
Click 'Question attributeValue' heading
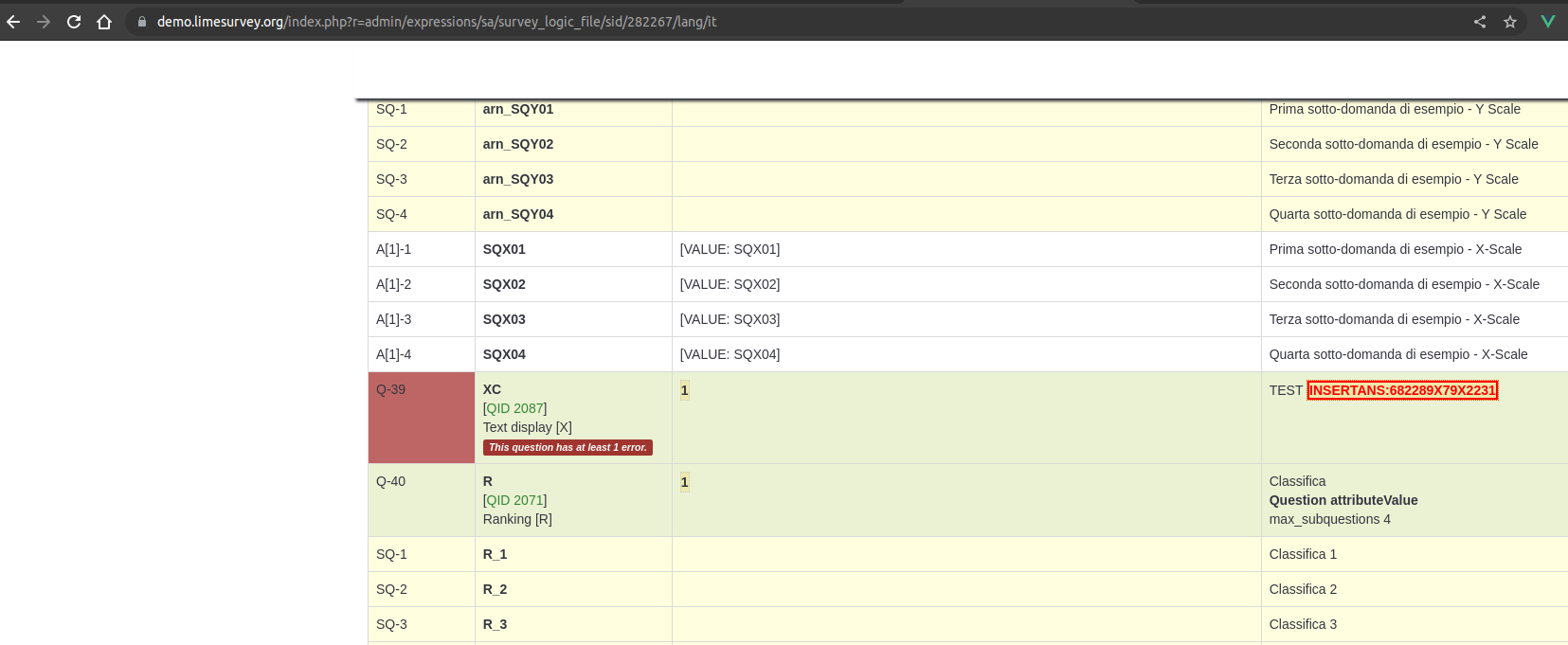click(1343, 500)
